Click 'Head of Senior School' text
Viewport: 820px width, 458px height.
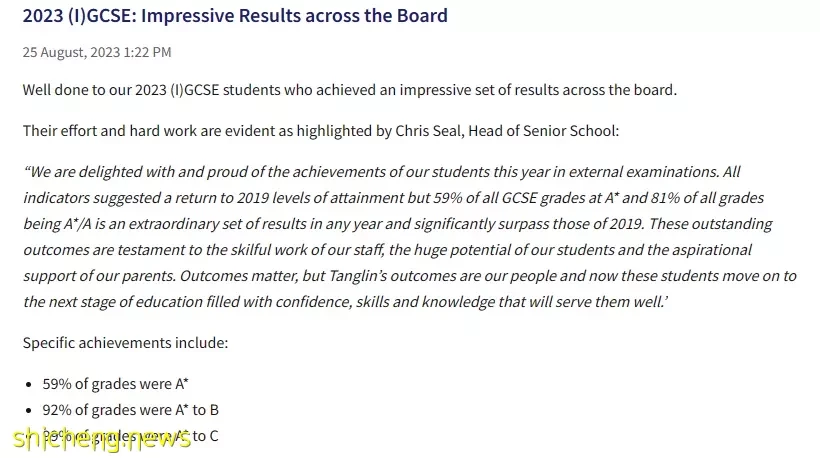coord(542,131)
